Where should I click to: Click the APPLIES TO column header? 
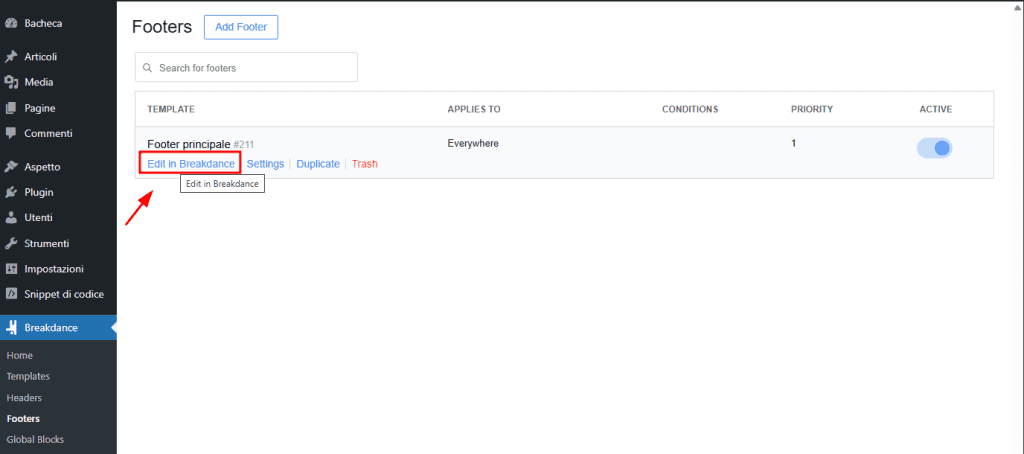(474, 109)
